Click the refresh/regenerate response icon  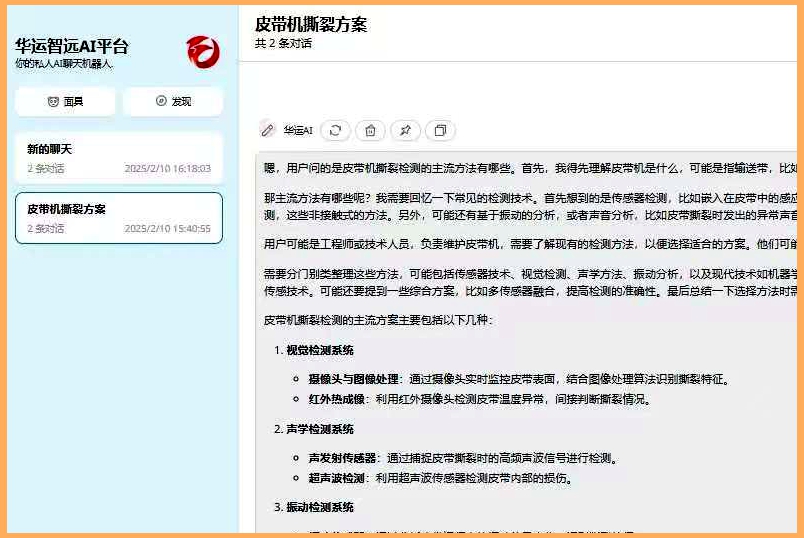pyautogui.click(x=336, y=130)
